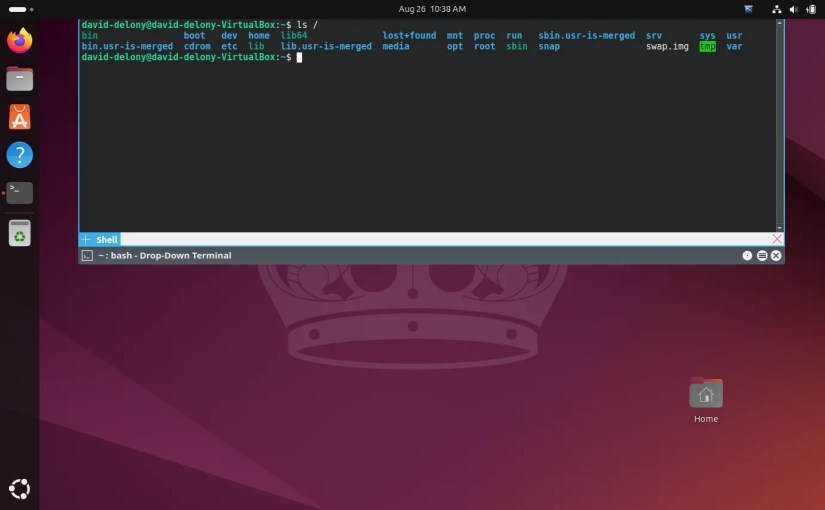Click the tray icon left of the network icon
The image size is (825, 510).
pyautogui.click(x=748, y=9)
